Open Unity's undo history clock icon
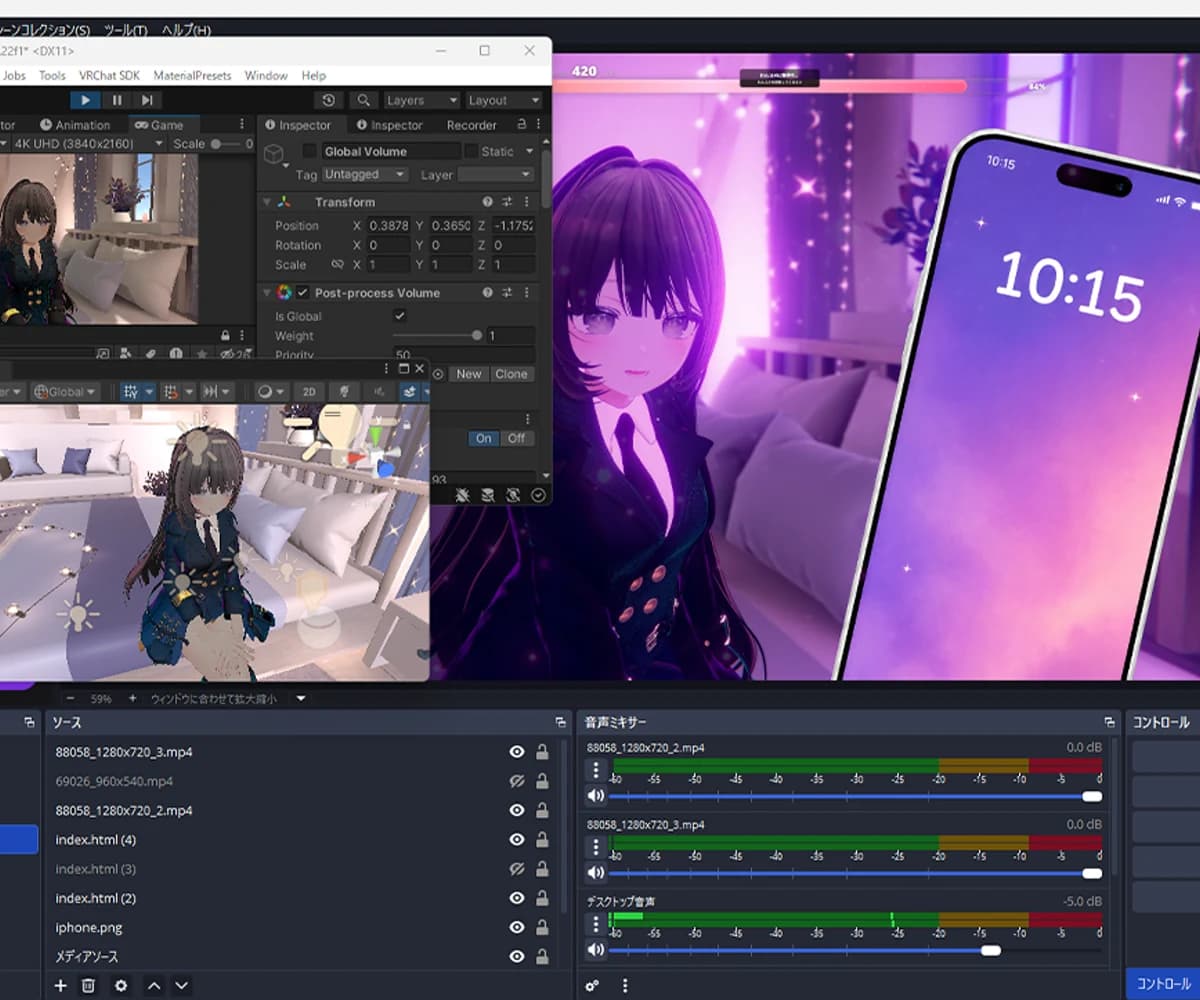This screenshot has width=1200, height=1000. coord(329,100)
